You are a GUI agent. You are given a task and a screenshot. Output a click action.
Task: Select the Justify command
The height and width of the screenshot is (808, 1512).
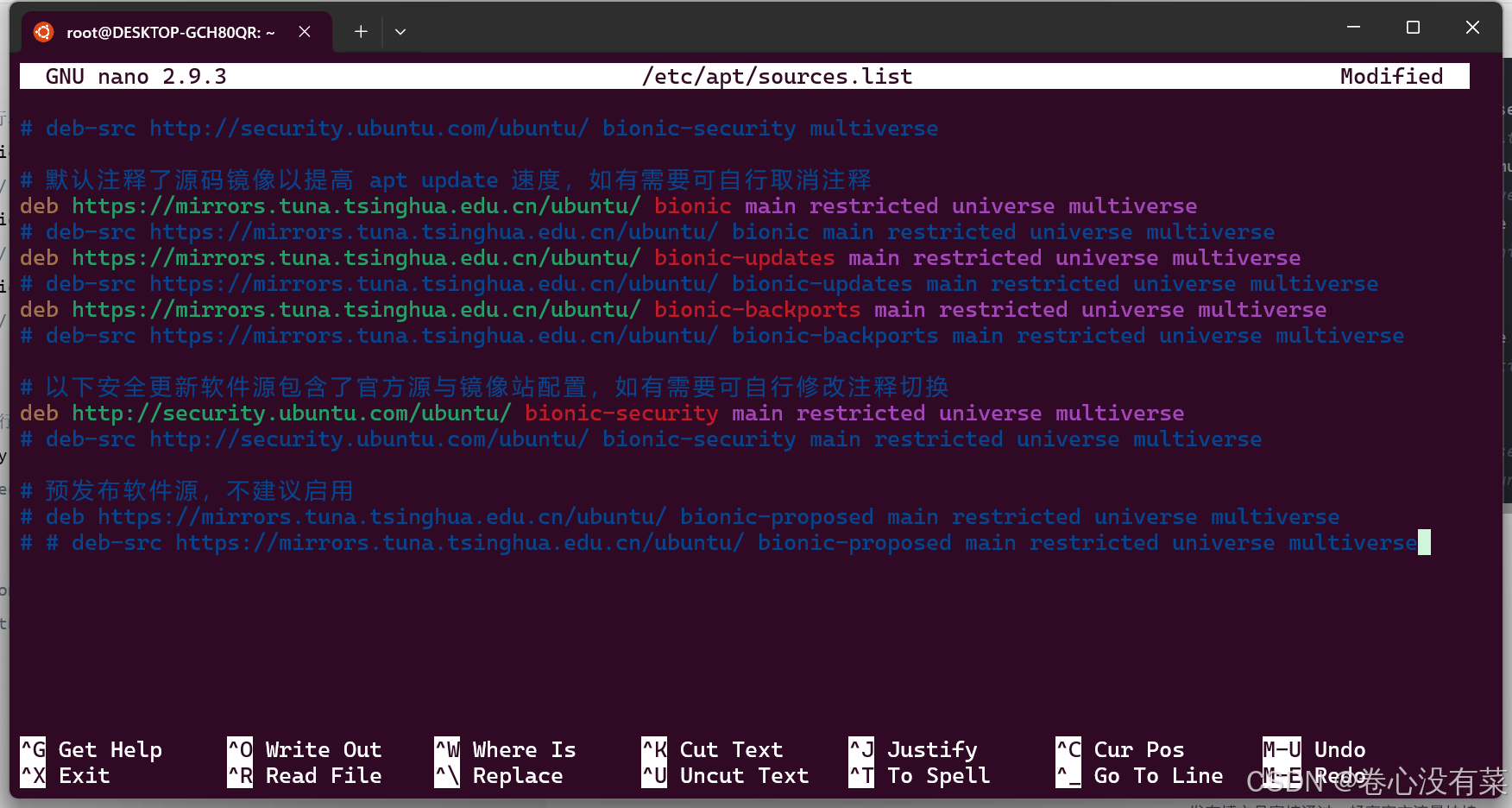[915, 749]
